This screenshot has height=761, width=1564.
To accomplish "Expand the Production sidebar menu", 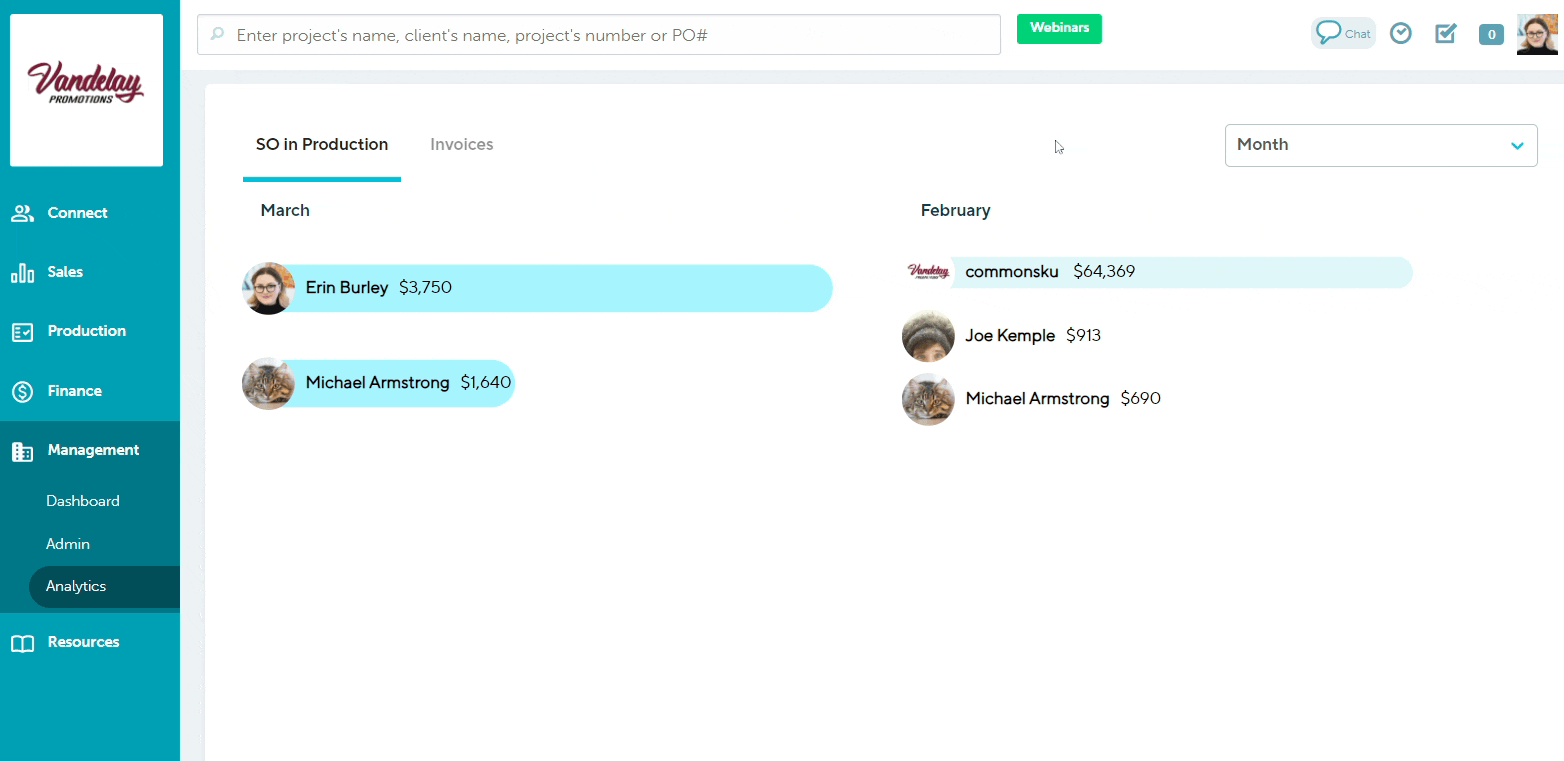I will [86, 331].
